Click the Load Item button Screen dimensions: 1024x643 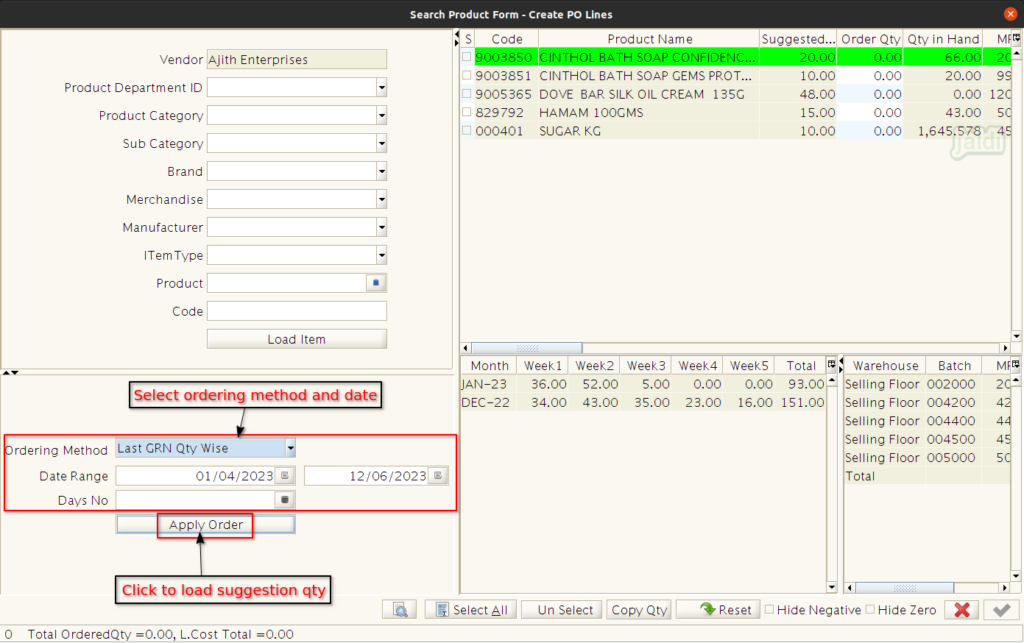coord(296,339)
